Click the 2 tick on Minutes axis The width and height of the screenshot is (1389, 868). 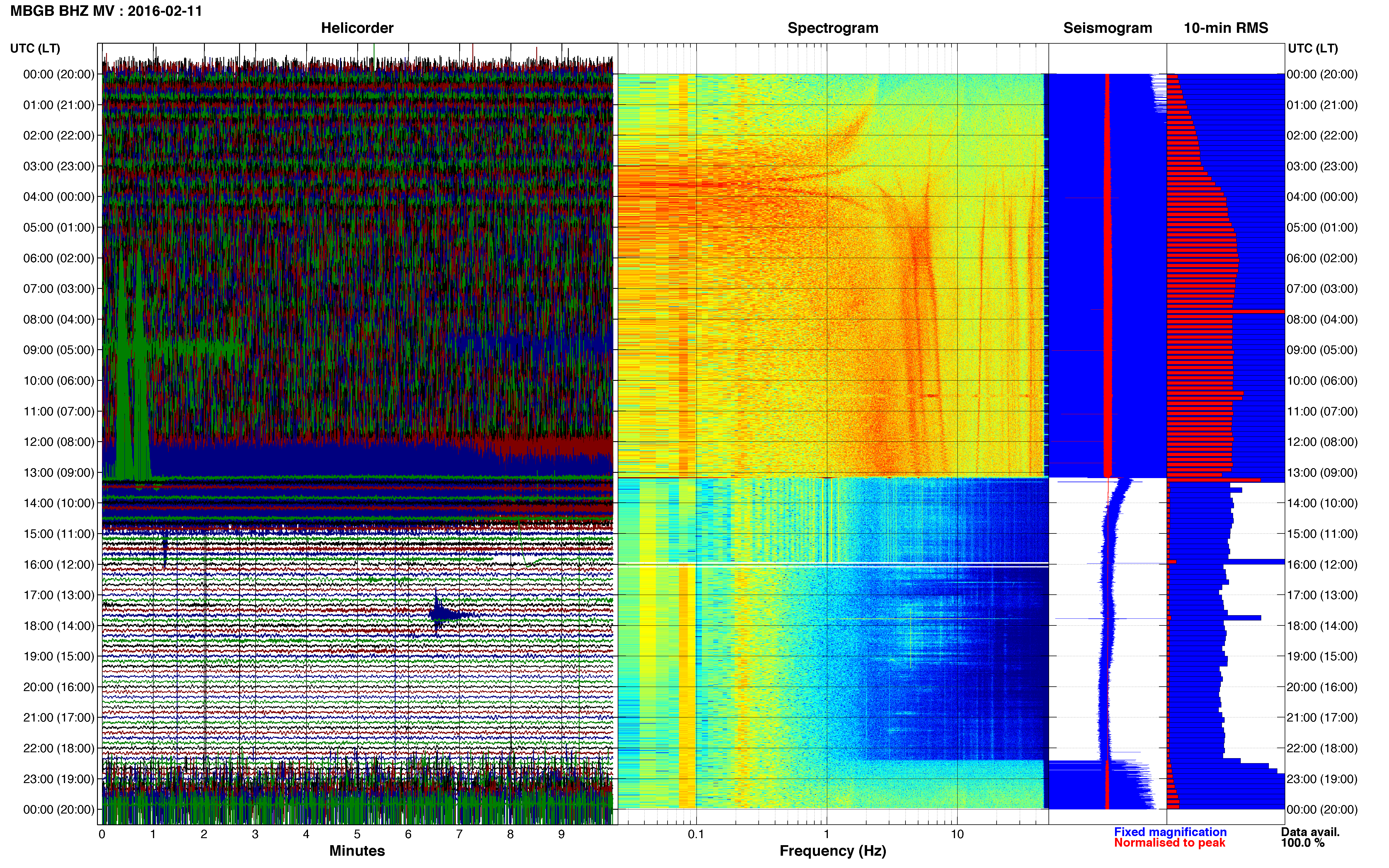pos(204,835)
